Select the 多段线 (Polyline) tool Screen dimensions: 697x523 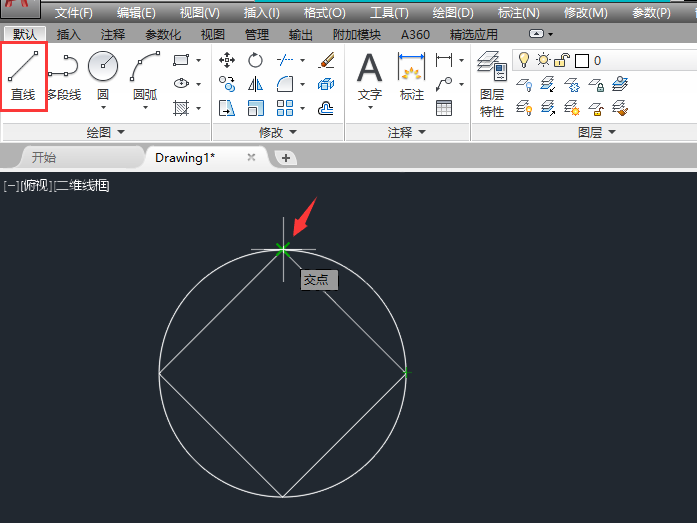[x=62, y=76]
